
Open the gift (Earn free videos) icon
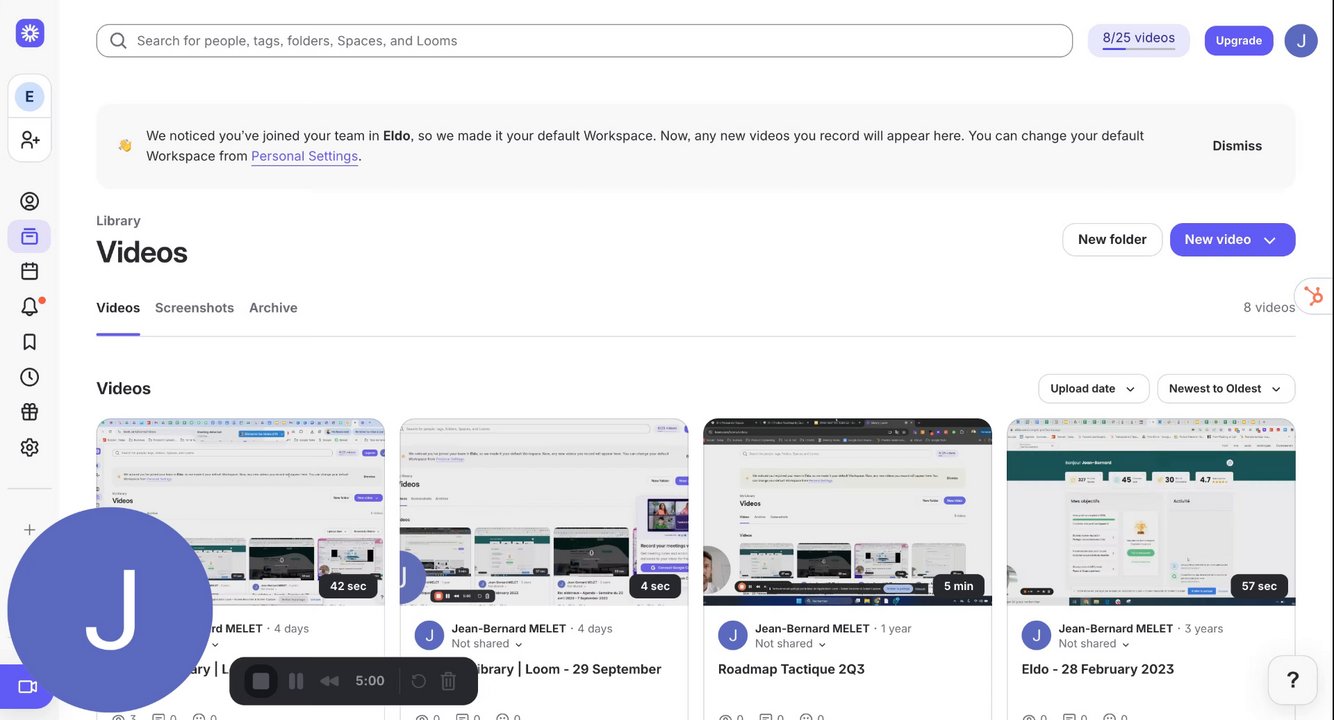[30, 412]
